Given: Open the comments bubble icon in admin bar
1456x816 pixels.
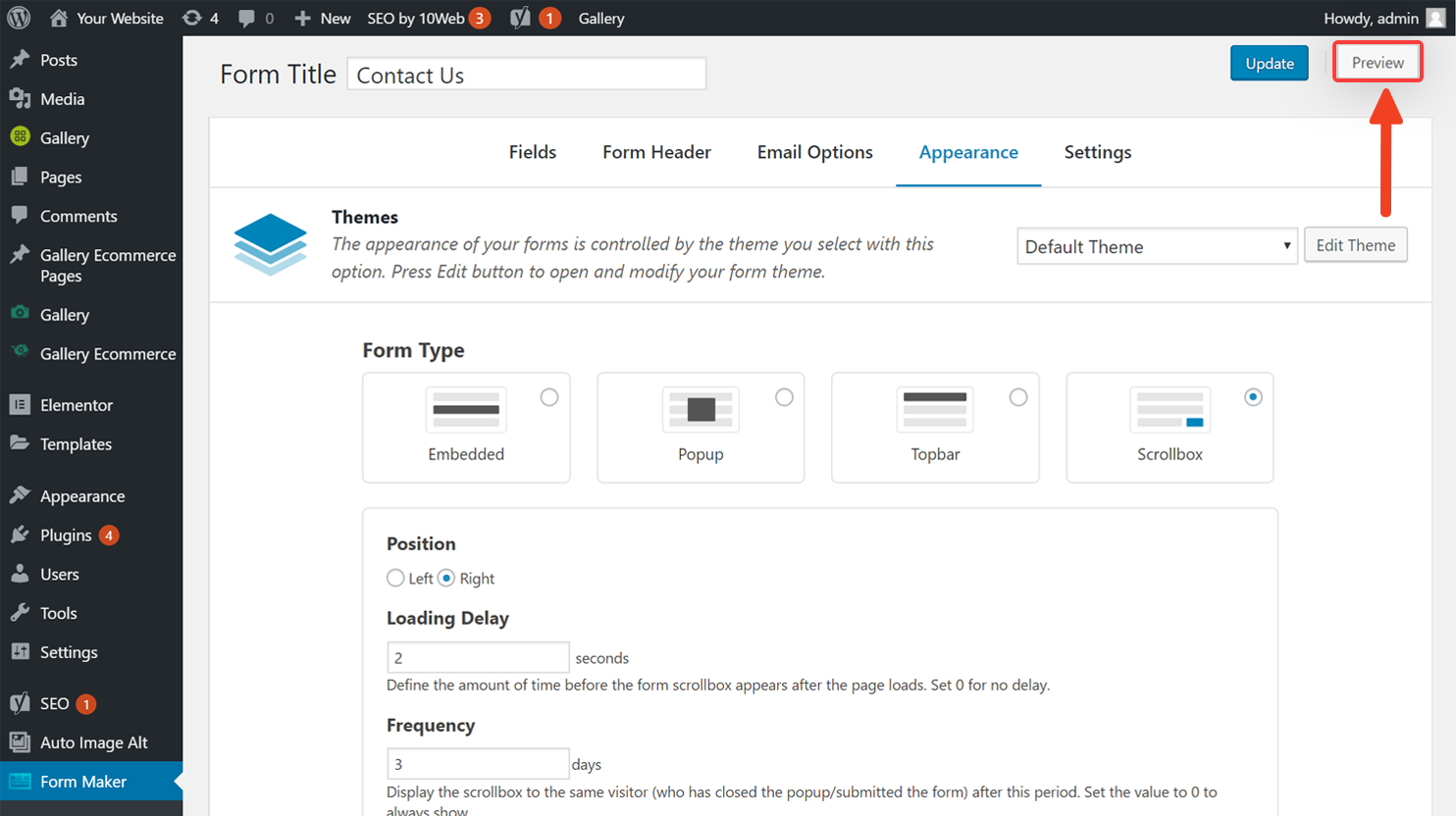Looking at the screenshot, I should [246, 18].
